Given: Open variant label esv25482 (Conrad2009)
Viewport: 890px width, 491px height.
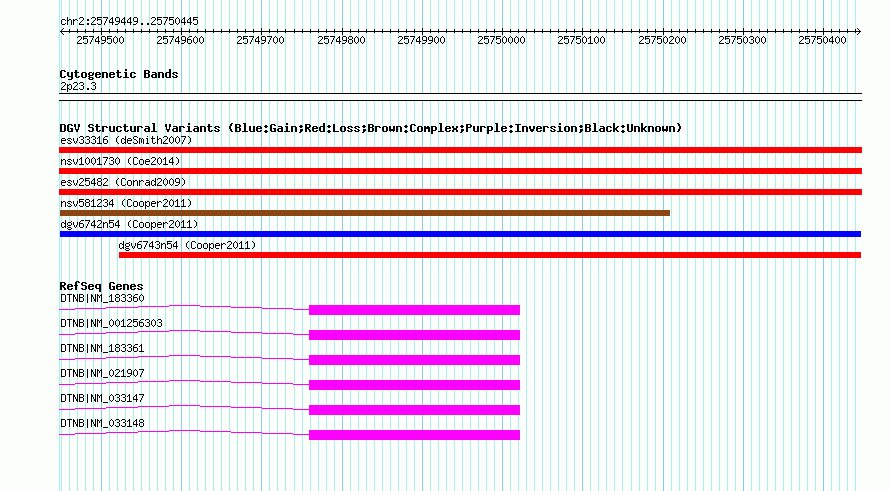Looking at the screenshot, I should click(x=123, y=182).
